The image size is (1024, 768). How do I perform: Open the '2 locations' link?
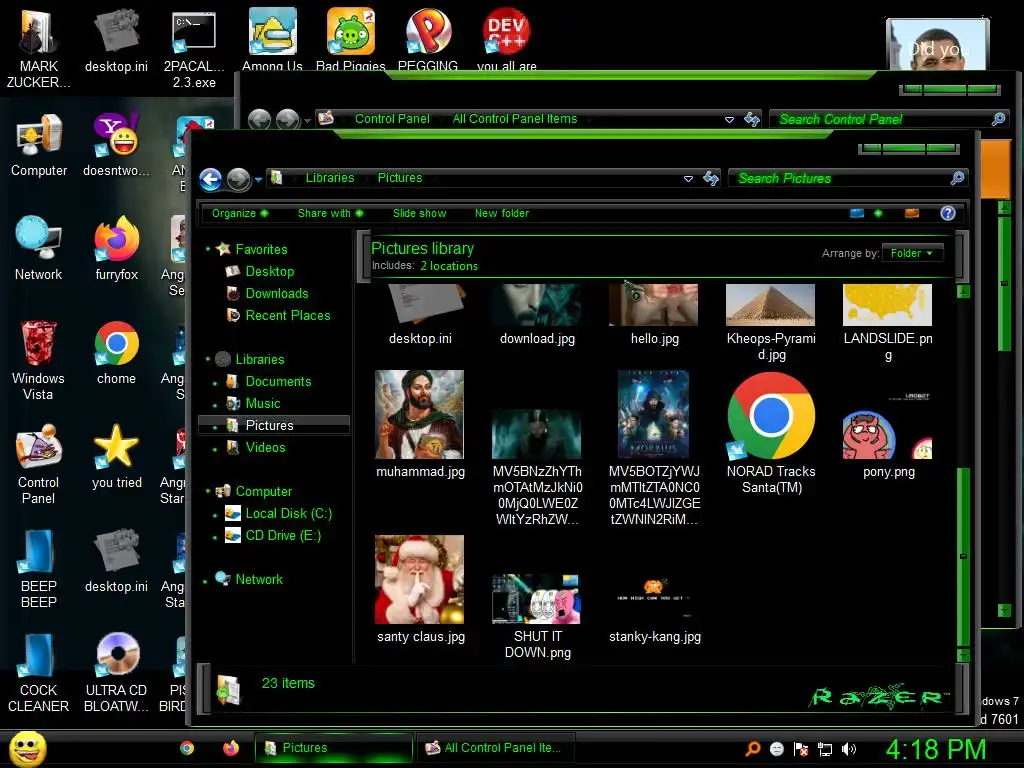449,266
